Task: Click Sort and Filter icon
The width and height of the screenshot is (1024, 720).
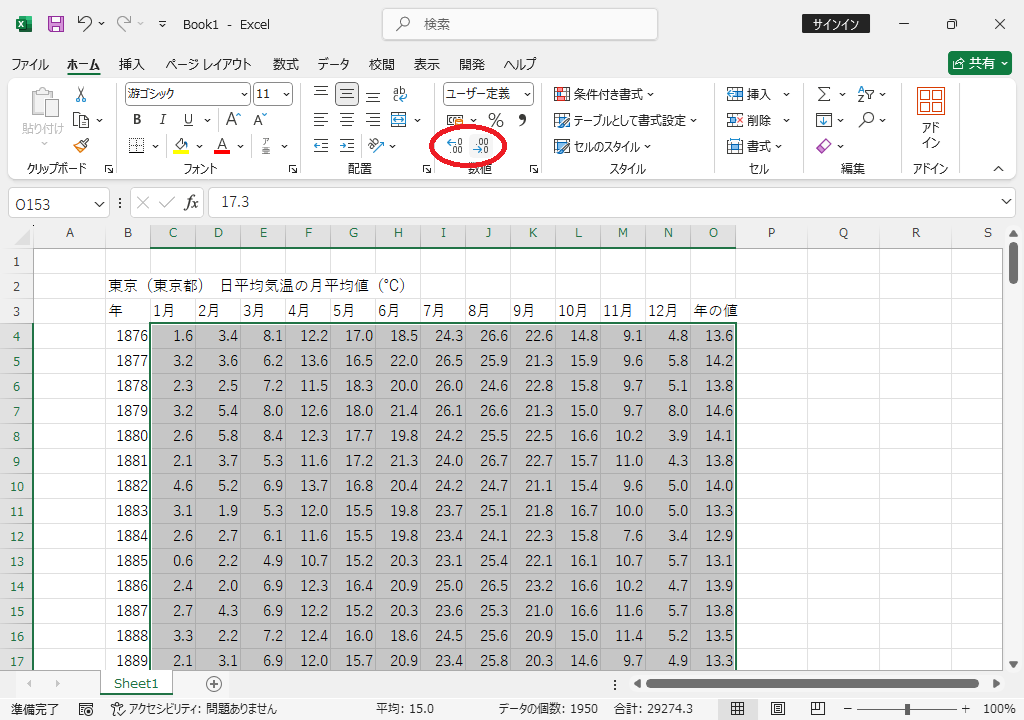Action: [x=866, y=94]
